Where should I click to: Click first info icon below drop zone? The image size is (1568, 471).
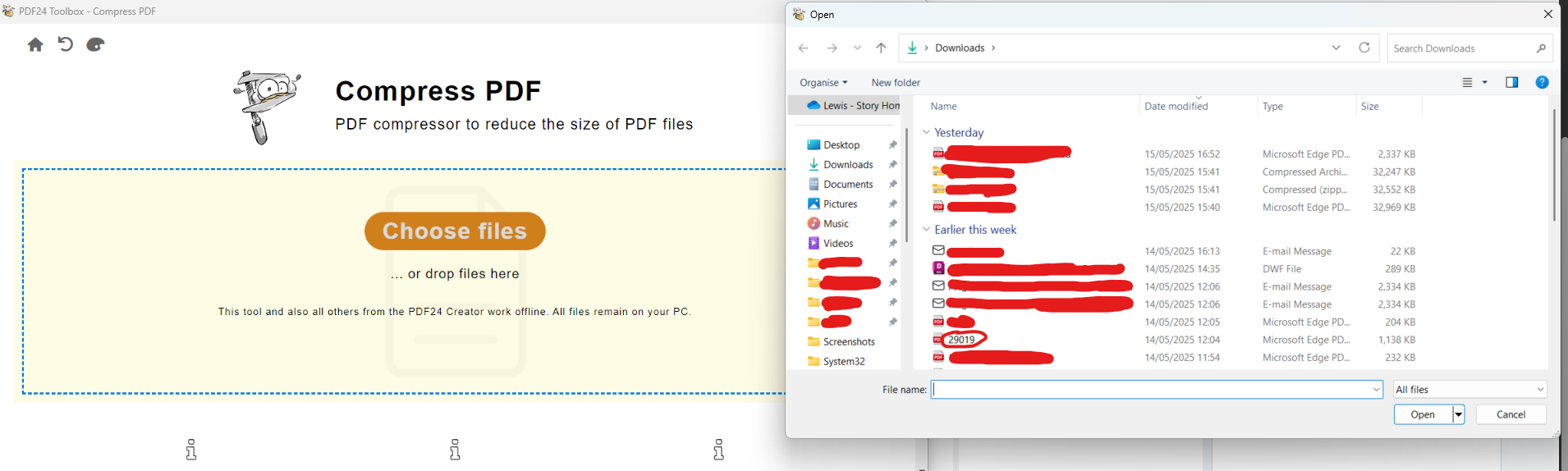(190, 450)
